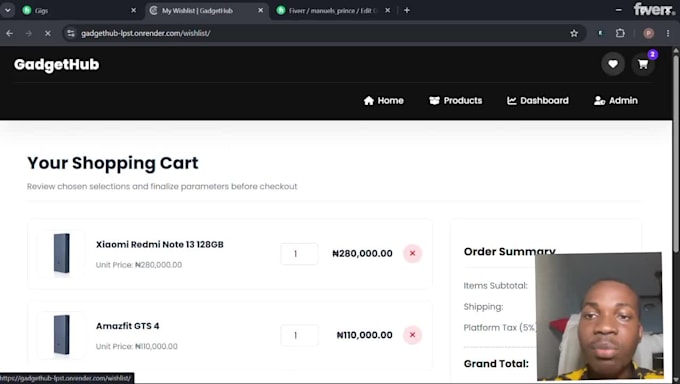The height and width of the screenshot is (384, 680).
Task: Click the address bar URL
Action: pyautogui.click(x=146, y=33)
